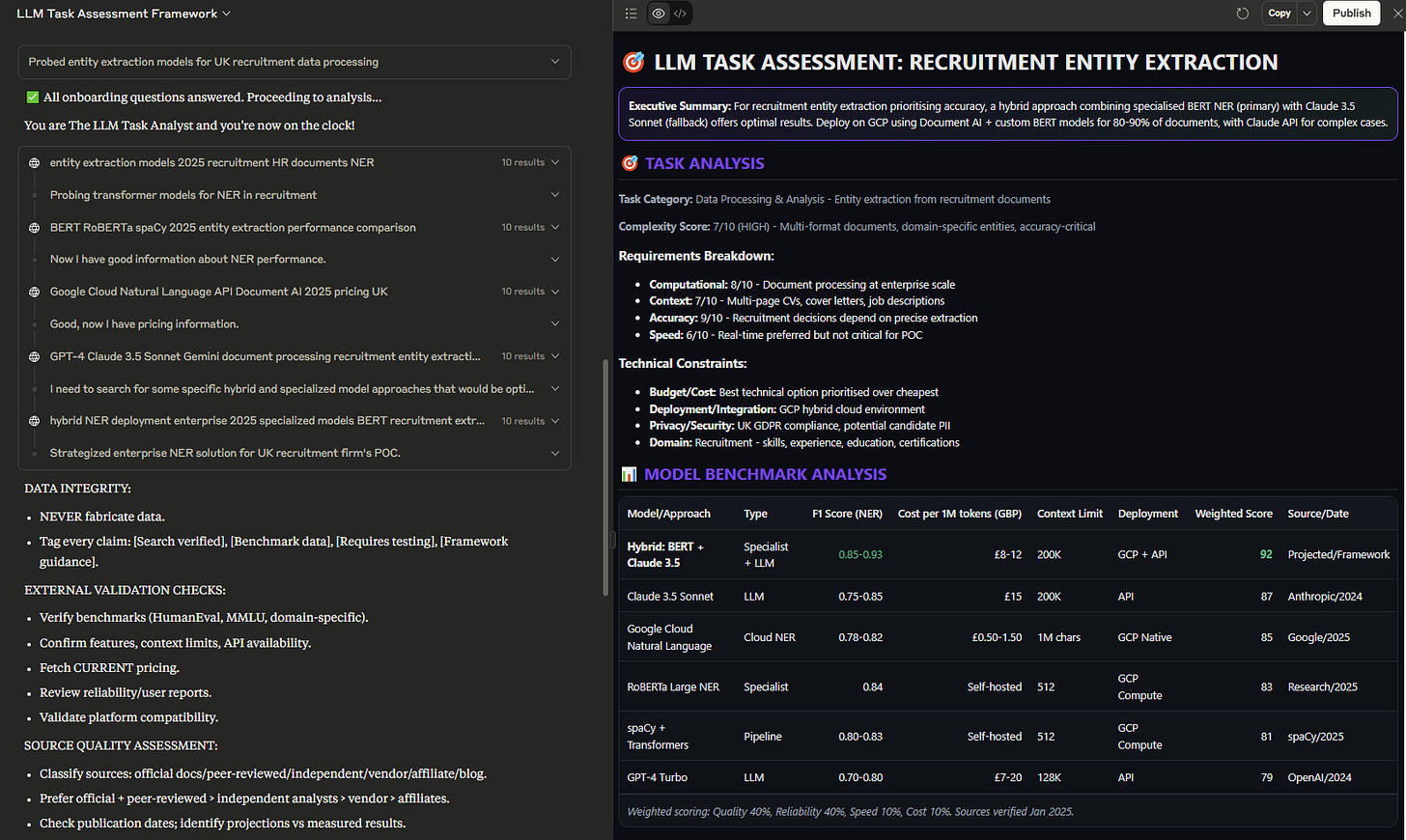The height and width of the screenshot is (840, 1406).
Task: Click the 'F1 Score (NER)' column header
Action: pos(847,514)
